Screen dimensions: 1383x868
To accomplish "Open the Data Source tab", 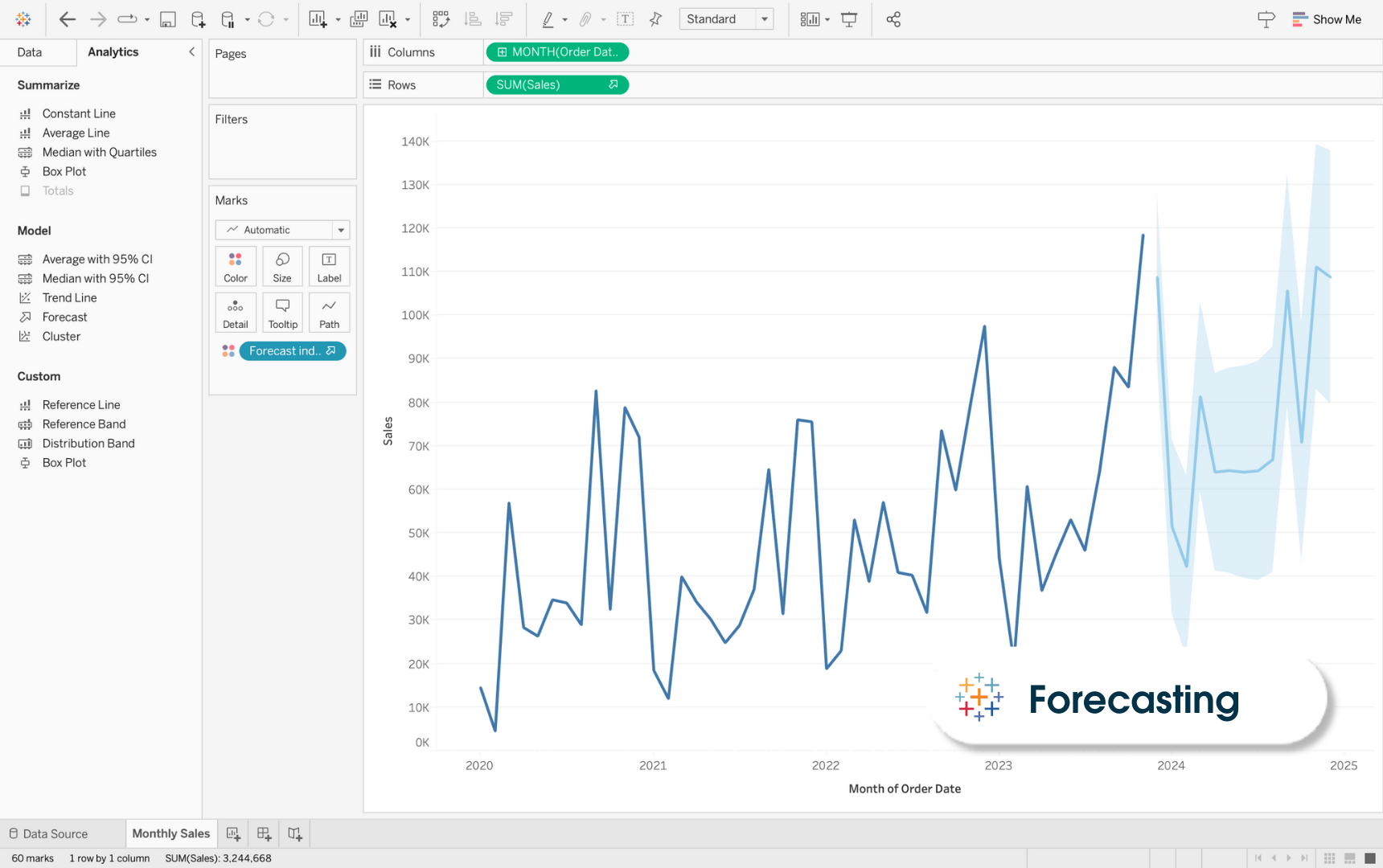I will (x=48, y=833).
